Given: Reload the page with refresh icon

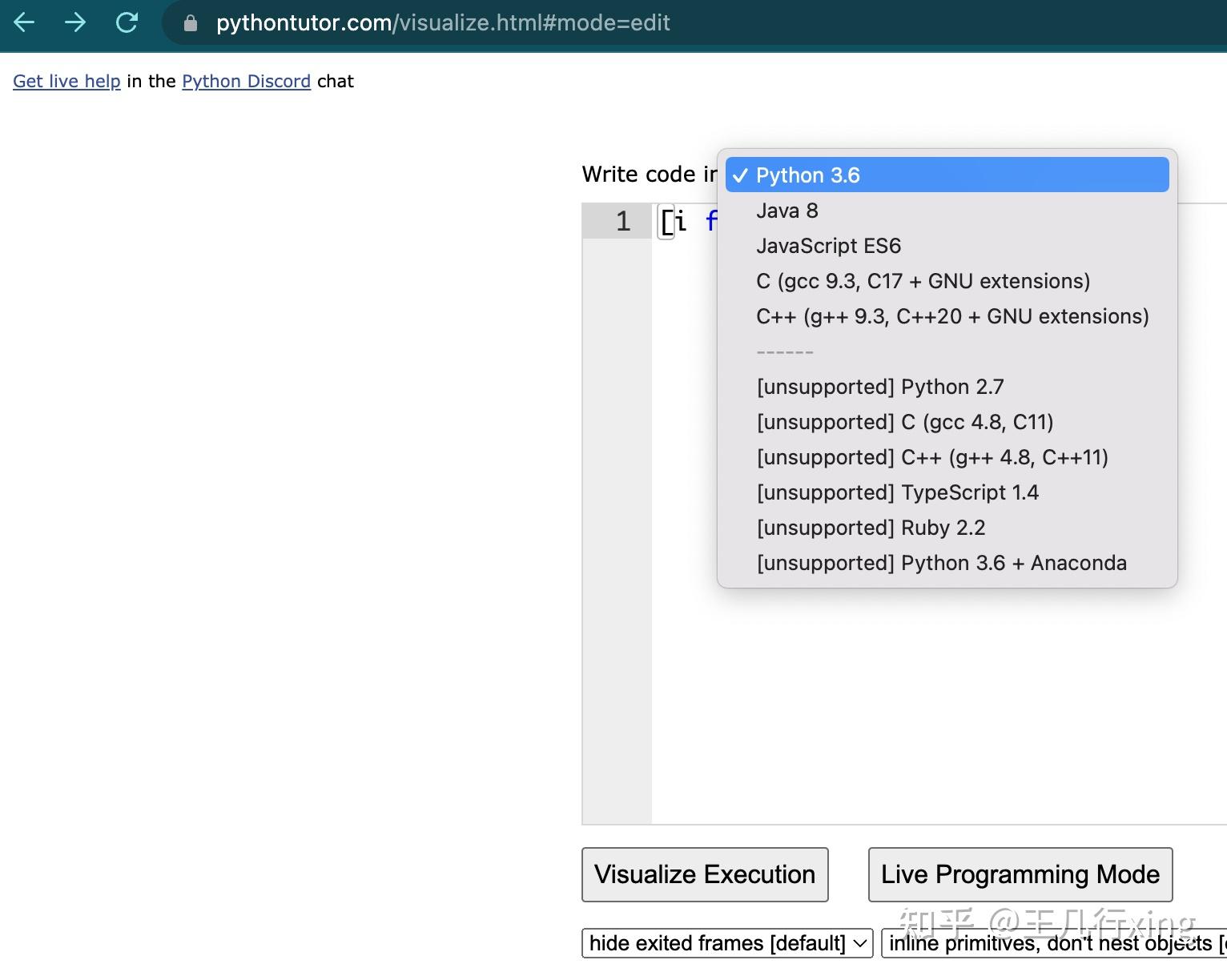Looking at the screenshot, I should (x=127, y=22).
